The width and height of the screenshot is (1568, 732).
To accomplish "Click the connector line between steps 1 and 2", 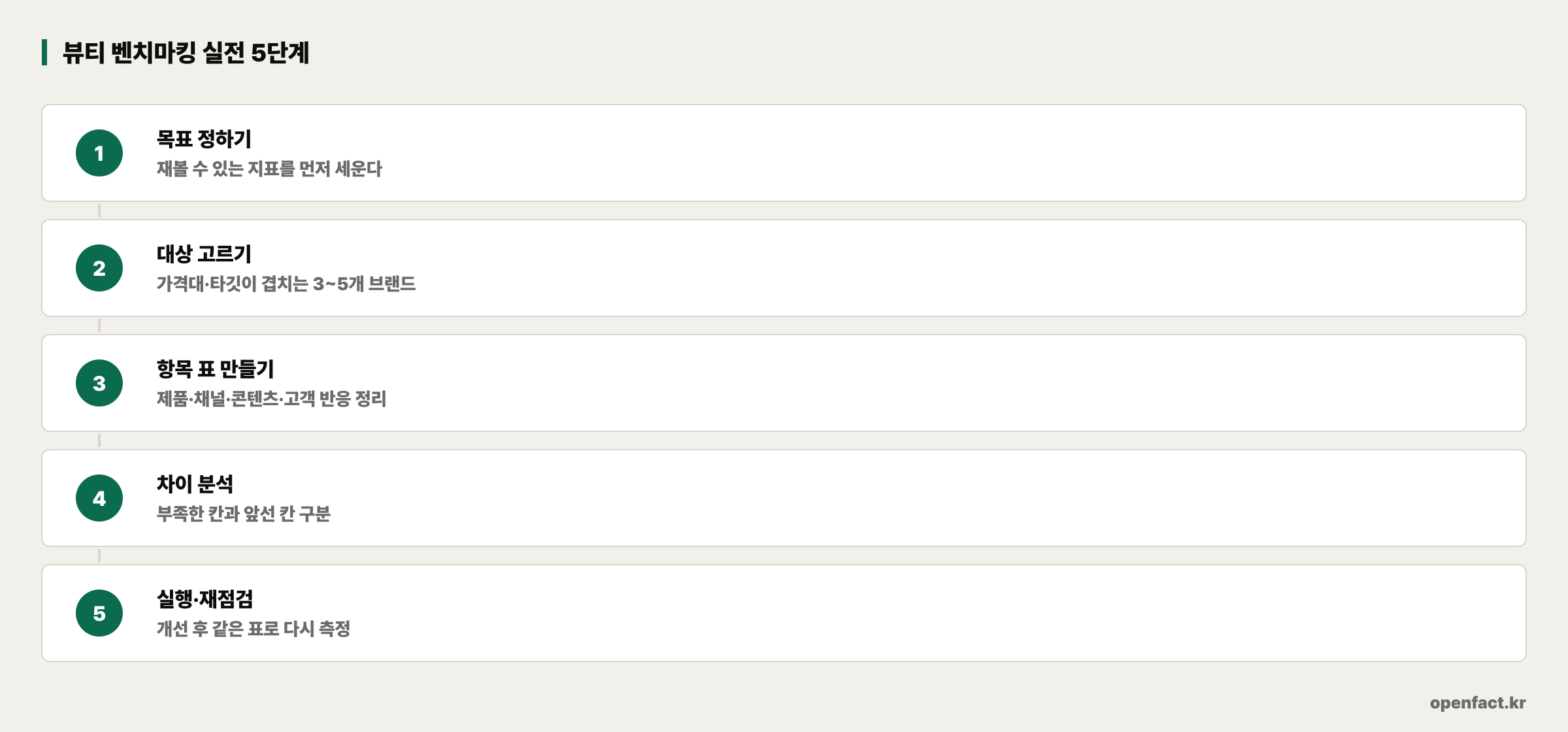I will pos(99,210).
